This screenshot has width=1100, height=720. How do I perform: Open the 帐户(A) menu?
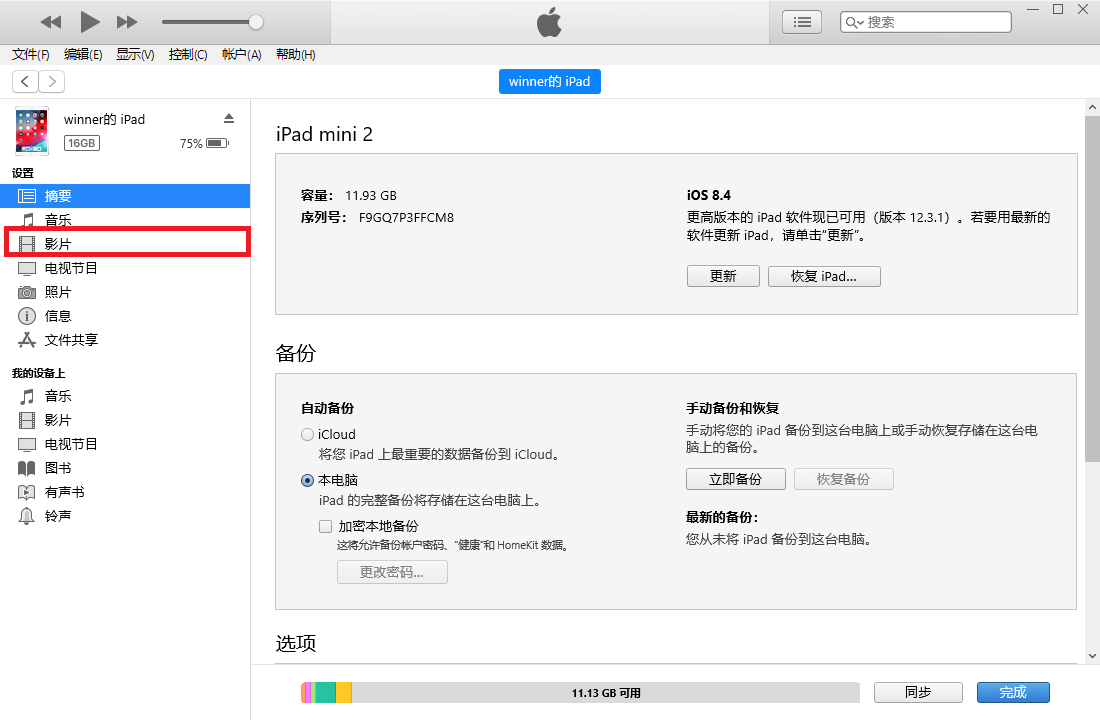point(241,55)
